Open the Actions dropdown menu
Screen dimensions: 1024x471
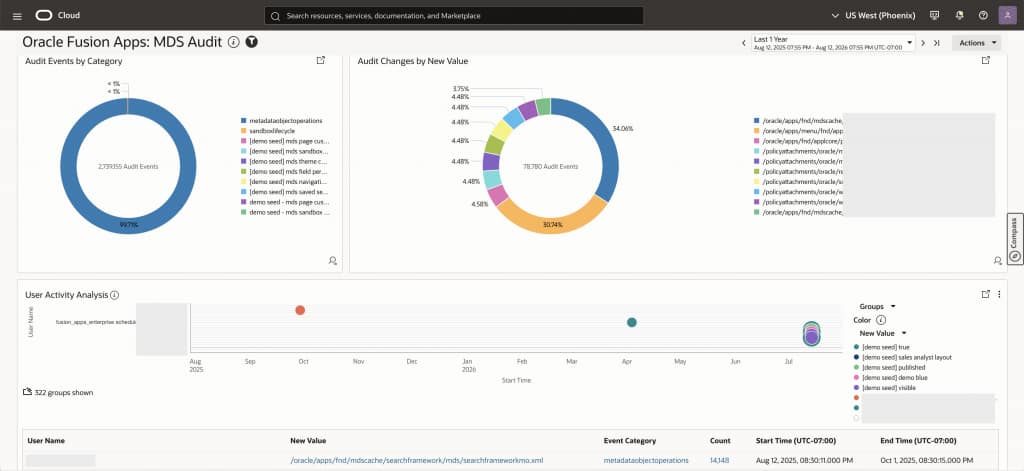tap(976, 43)
